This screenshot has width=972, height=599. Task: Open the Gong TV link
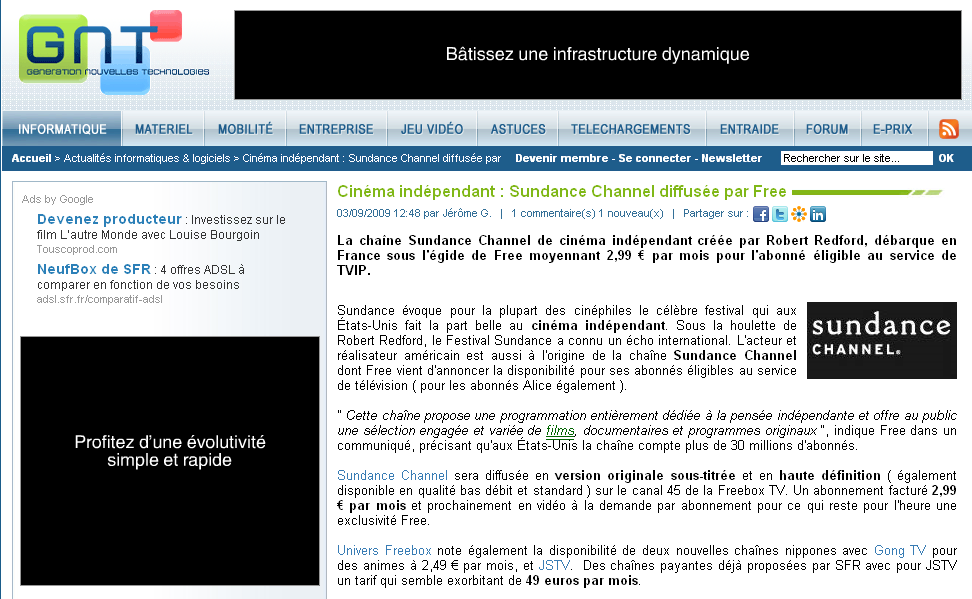coord(900,551)
